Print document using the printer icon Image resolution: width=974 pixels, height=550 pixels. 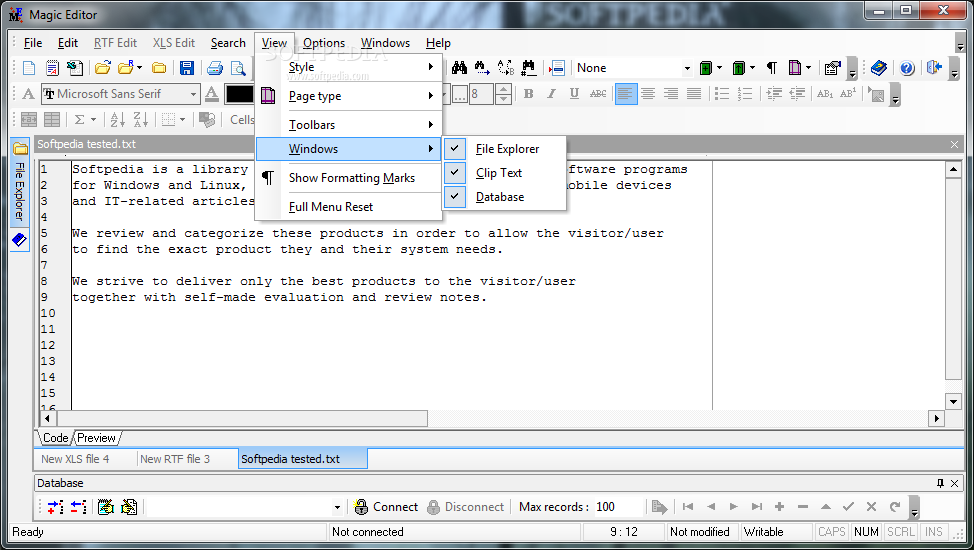tap(215, 68)
